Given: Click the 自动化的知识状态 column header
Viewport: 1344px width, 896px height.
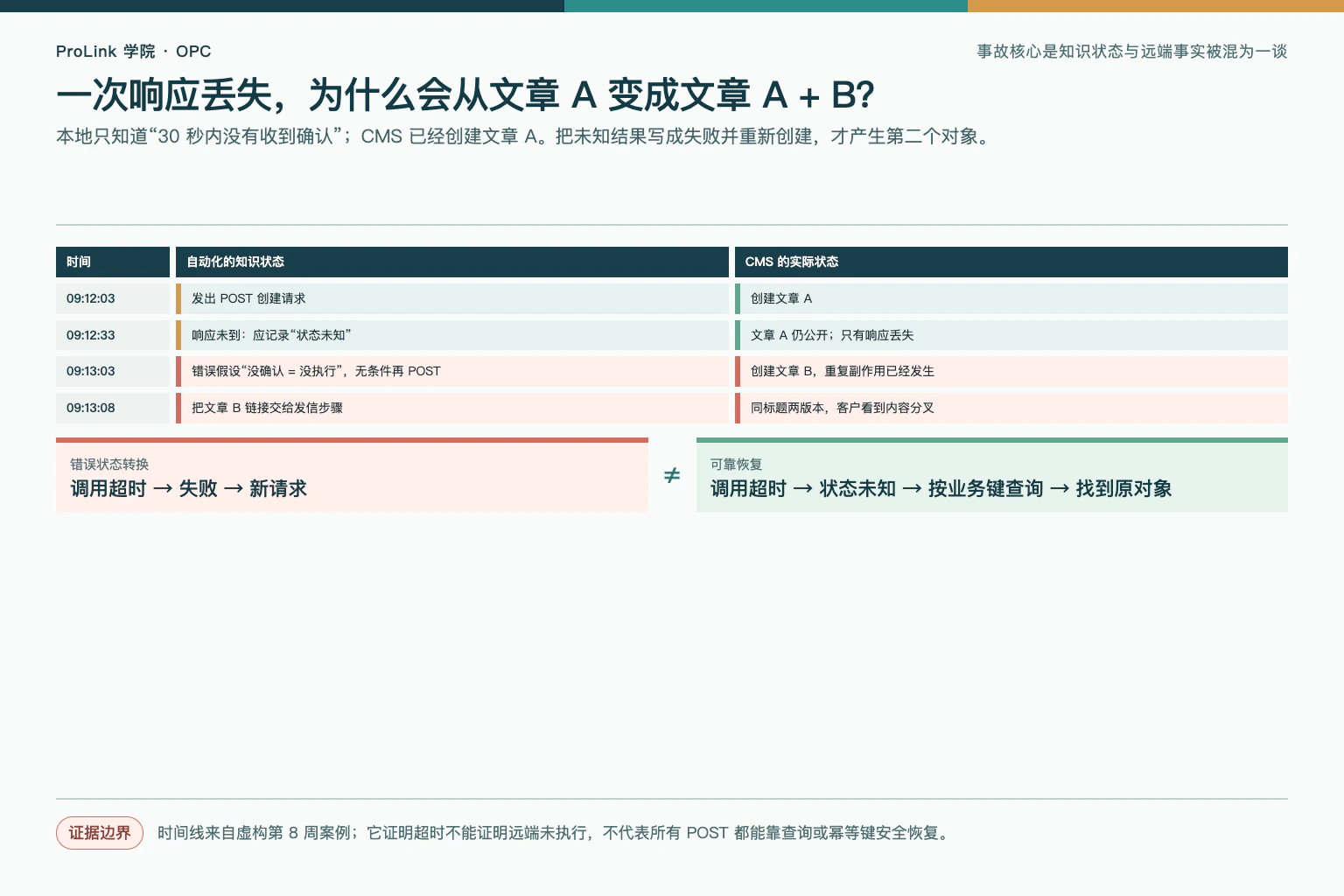Looking at the screenshot, I should click(x=452, y=262).
